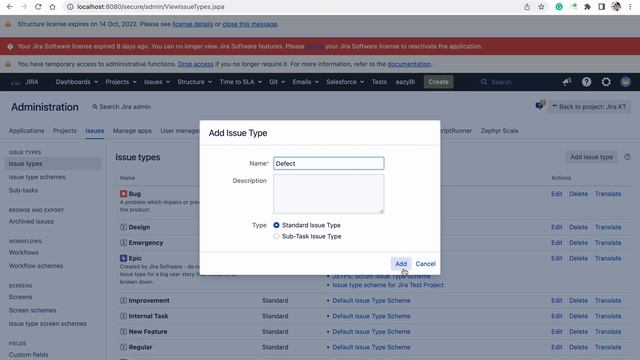Open the Tests navbar item
The width and height of the screenshot is (640, 360).
point(379,82)
